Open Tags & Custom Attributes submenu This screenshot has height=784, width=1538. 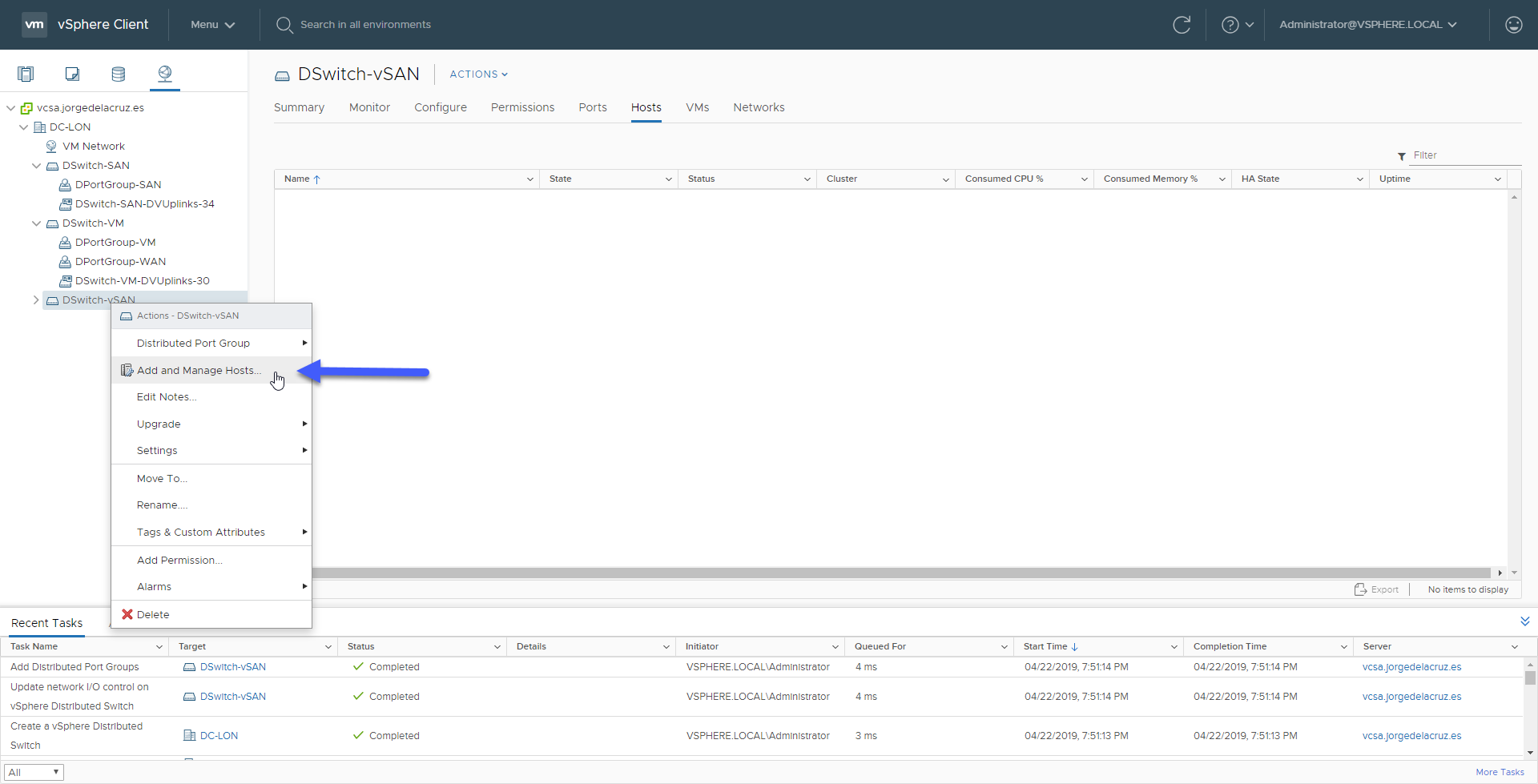[x=211, y=533]
